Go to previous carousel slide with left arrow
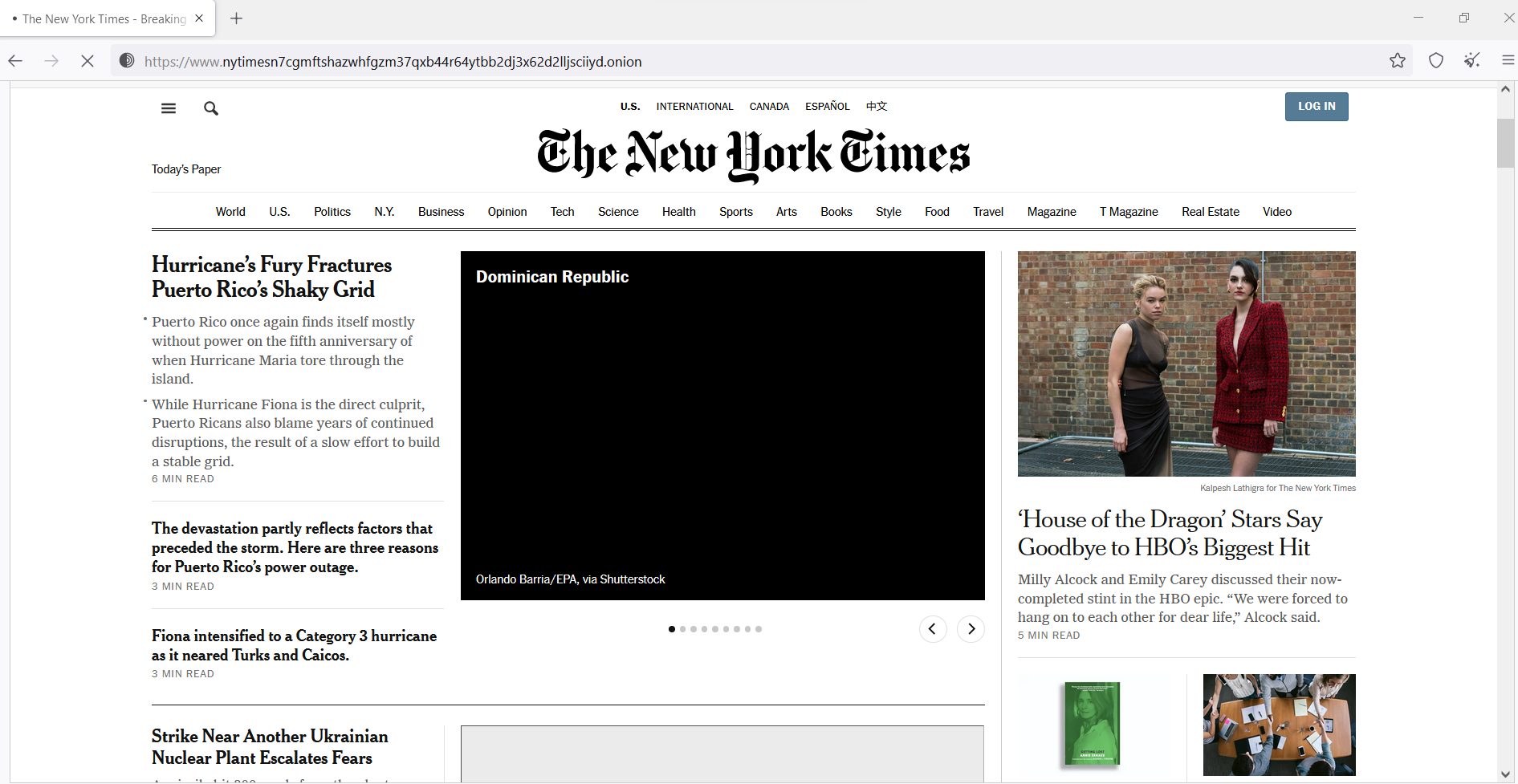Viewport: 1518px width, 784px height. coord(932,629)
